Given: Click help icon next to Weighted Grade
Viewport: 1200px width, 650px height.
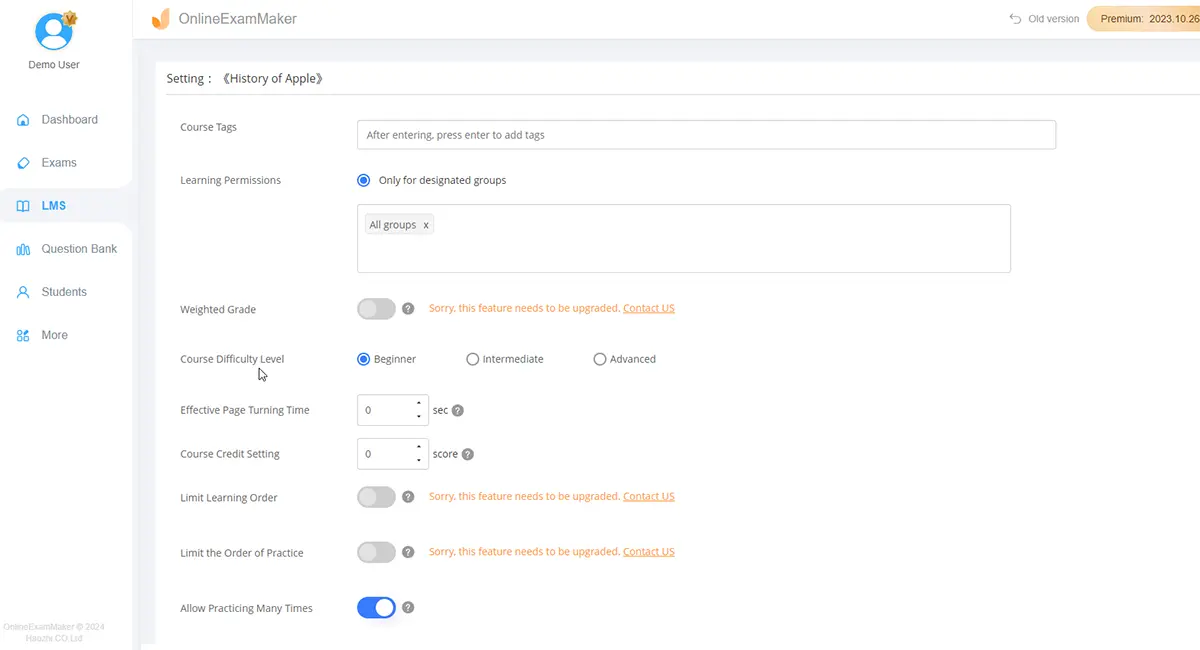Looking at the screenshot, I should pos(408,309).
